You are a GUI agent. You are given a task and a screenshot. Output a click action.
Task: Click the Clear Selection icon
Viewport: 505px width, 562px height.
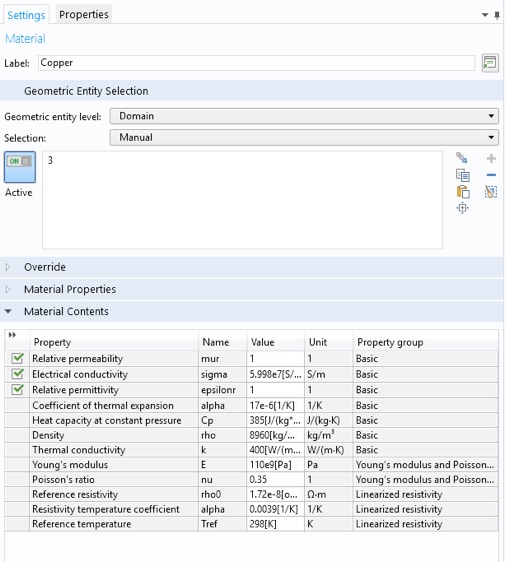(491, 192)
